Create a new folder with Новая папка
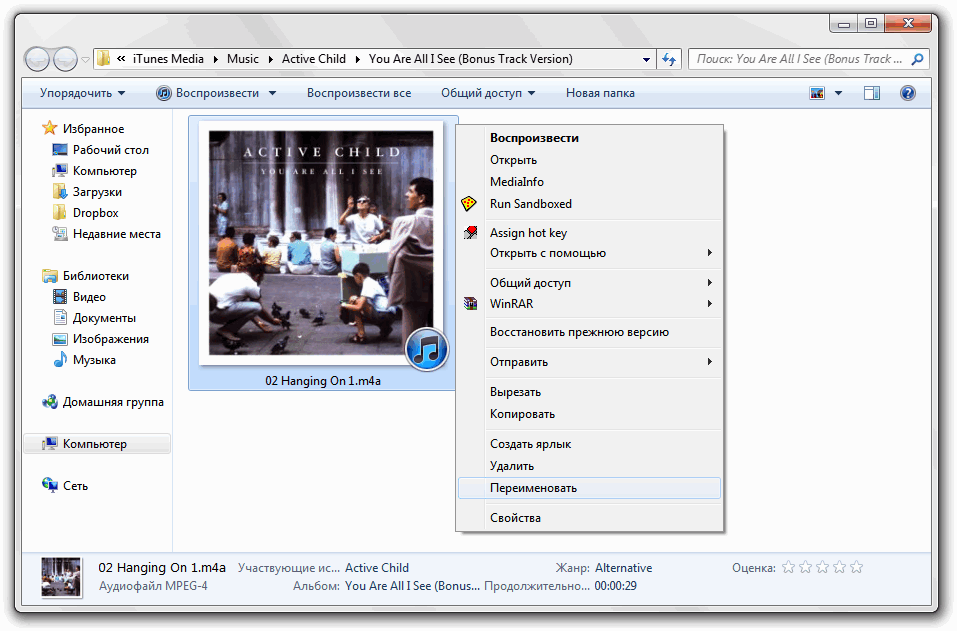Viewport: 957px width, 631px height. (600, 93)
